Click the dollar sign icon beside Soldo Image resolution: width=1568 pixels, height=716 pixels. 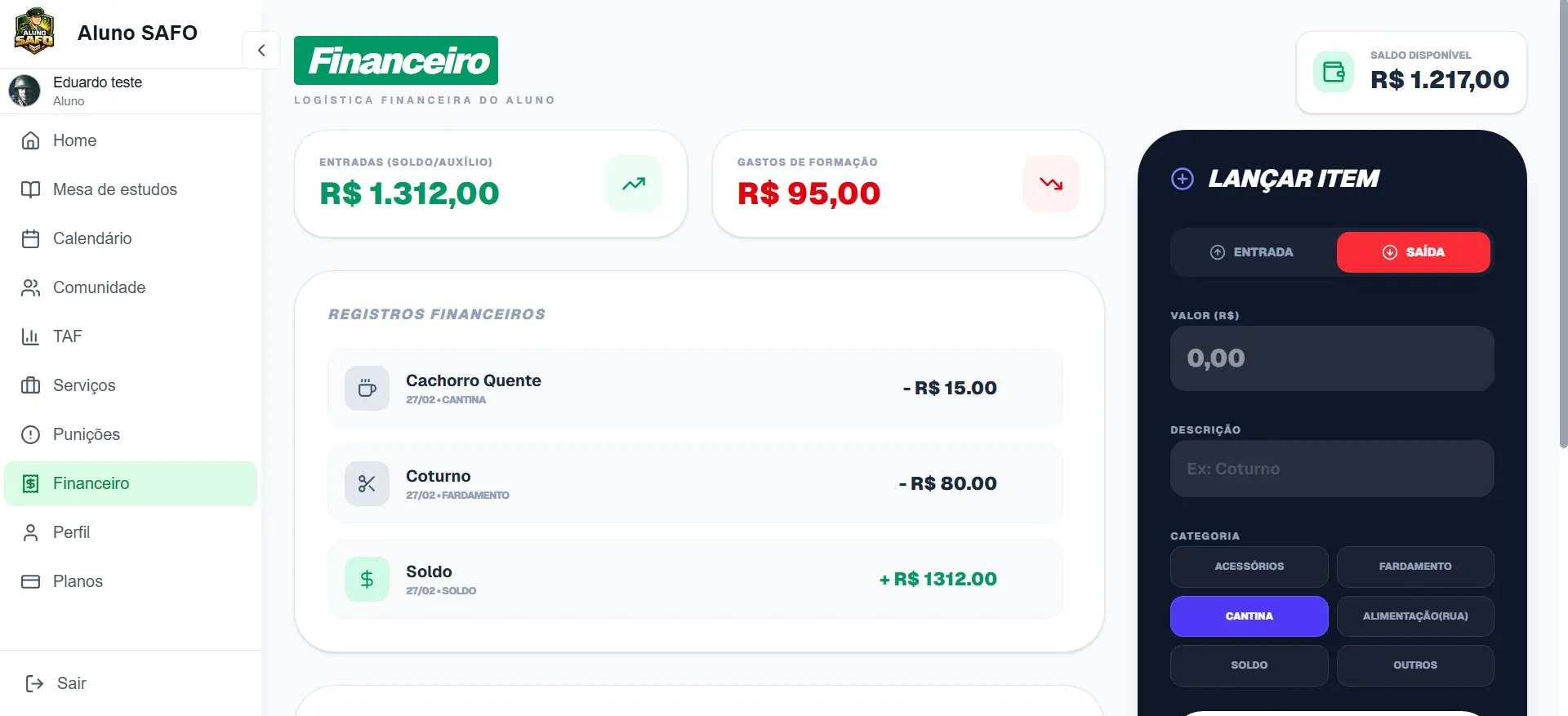(x=367, y=579)
